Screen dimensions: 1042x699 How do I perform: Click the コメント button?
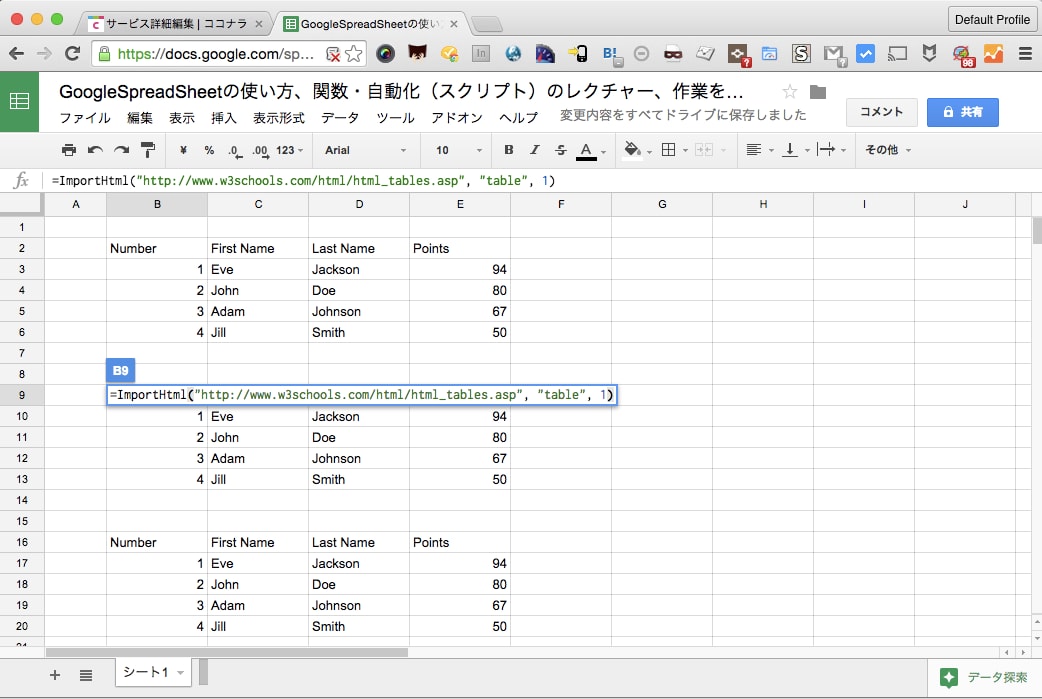pos(881,112)
